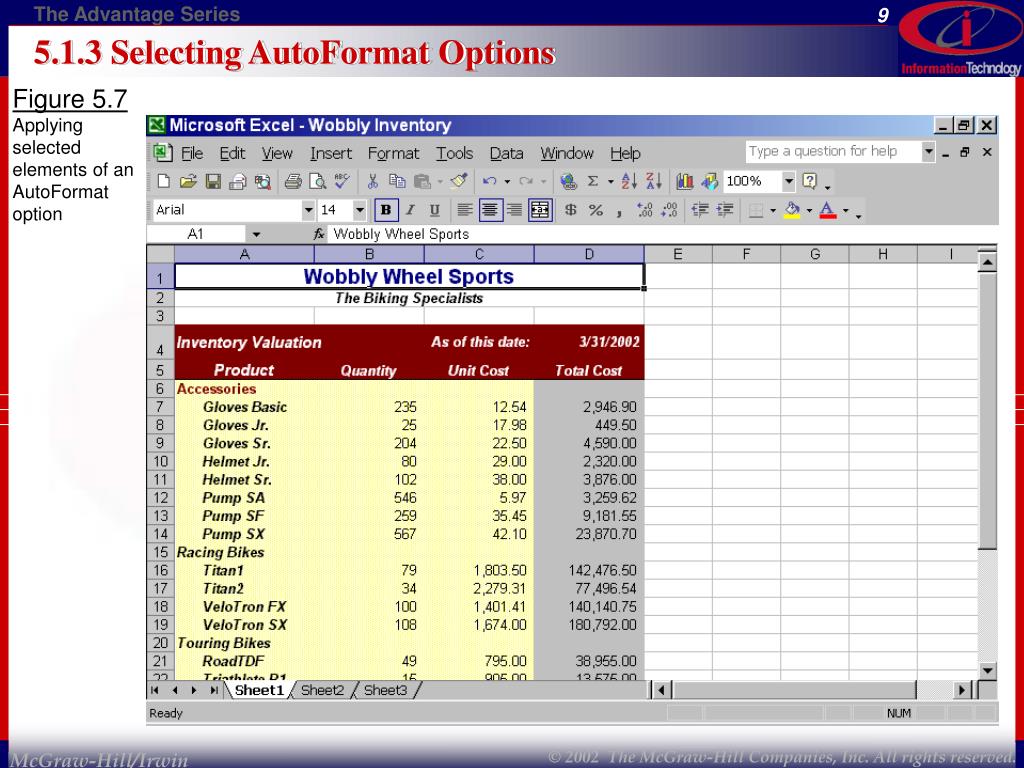Switch to the Sheet2 tab
The height and width of the screenshot is (768, 1024).
pyautogui.click(x=322, y=690)
